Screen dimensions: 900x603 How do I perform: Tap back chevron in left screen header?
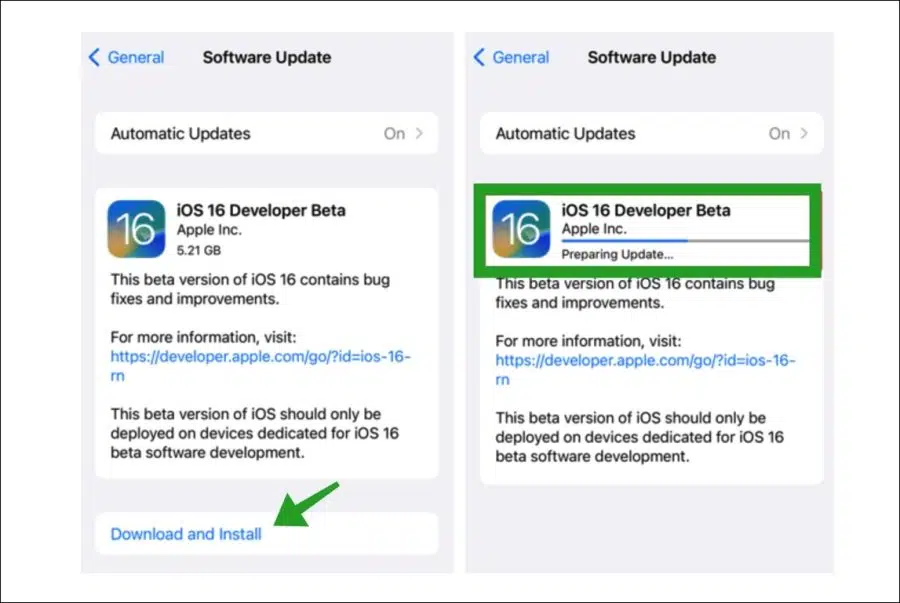(94, 57)
